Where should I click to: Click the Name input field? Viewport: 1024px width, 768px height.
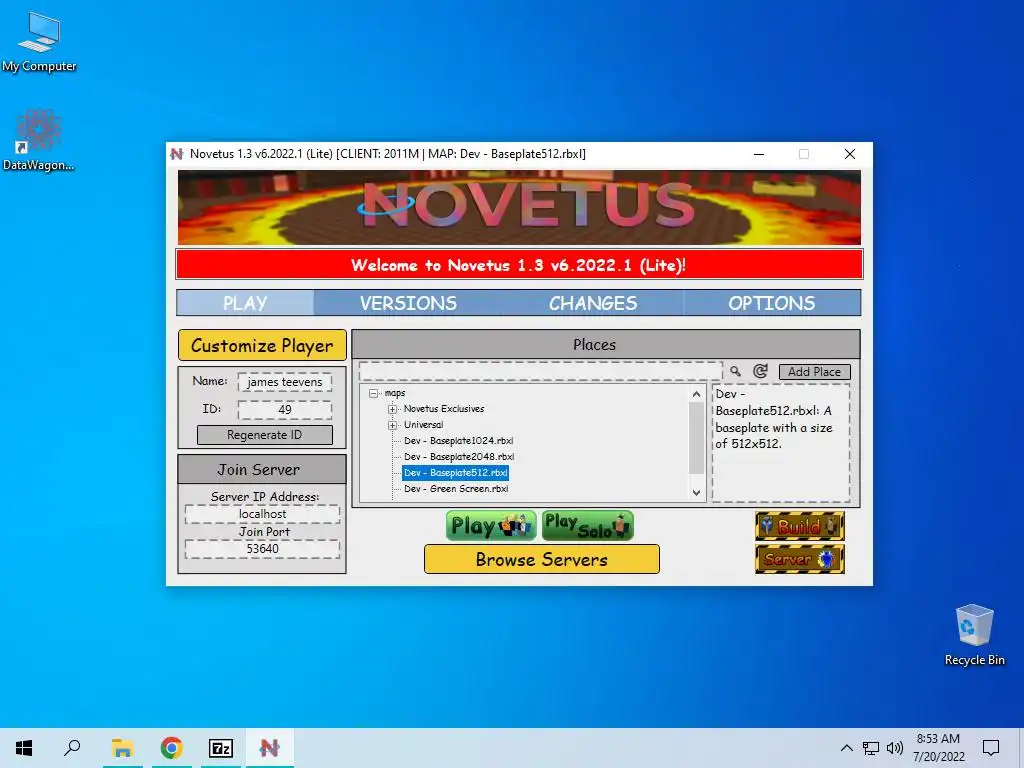pyautogui.click(x=285, y=382)
